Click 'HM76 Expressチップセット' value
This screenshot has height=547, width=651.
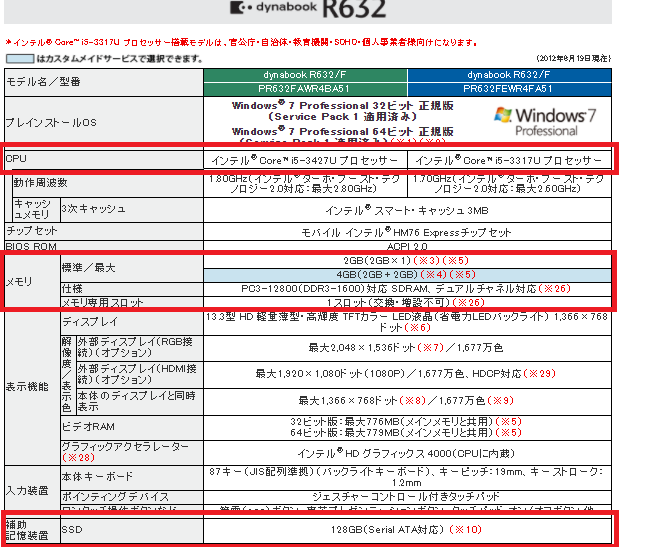click(406, 232)
